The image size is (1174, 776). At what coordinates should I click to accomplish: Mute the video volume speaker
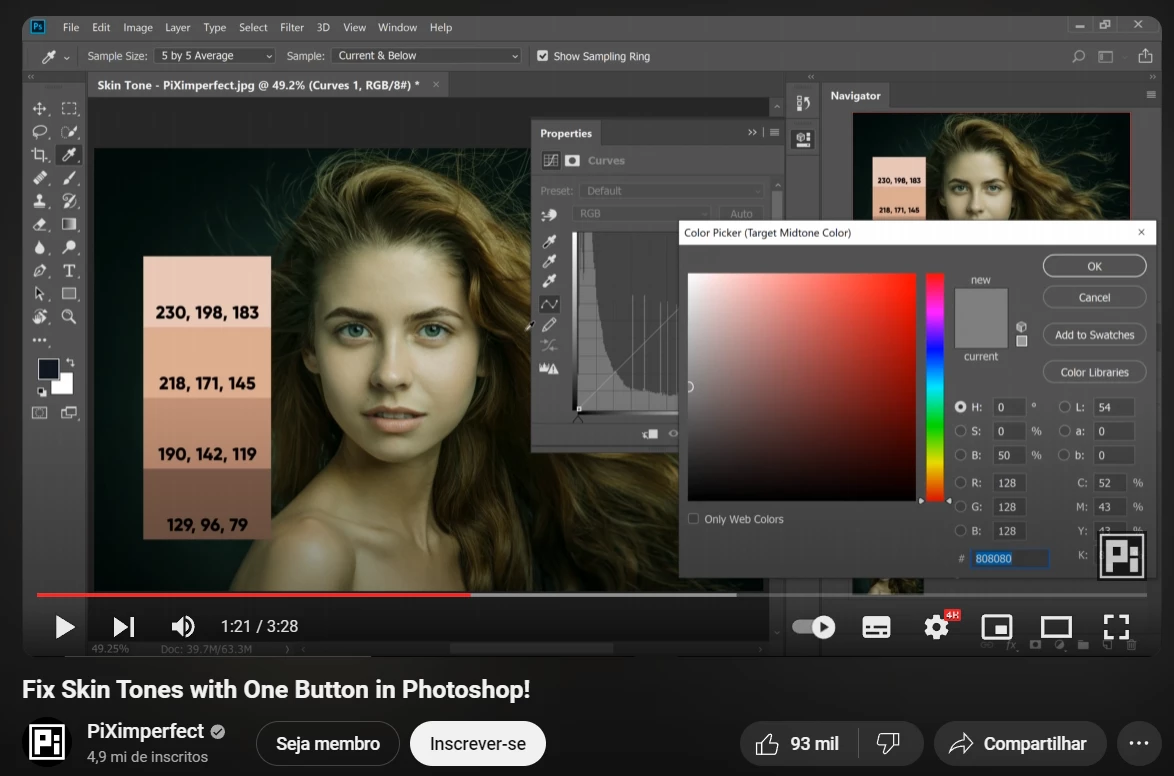tap(183, 627)
